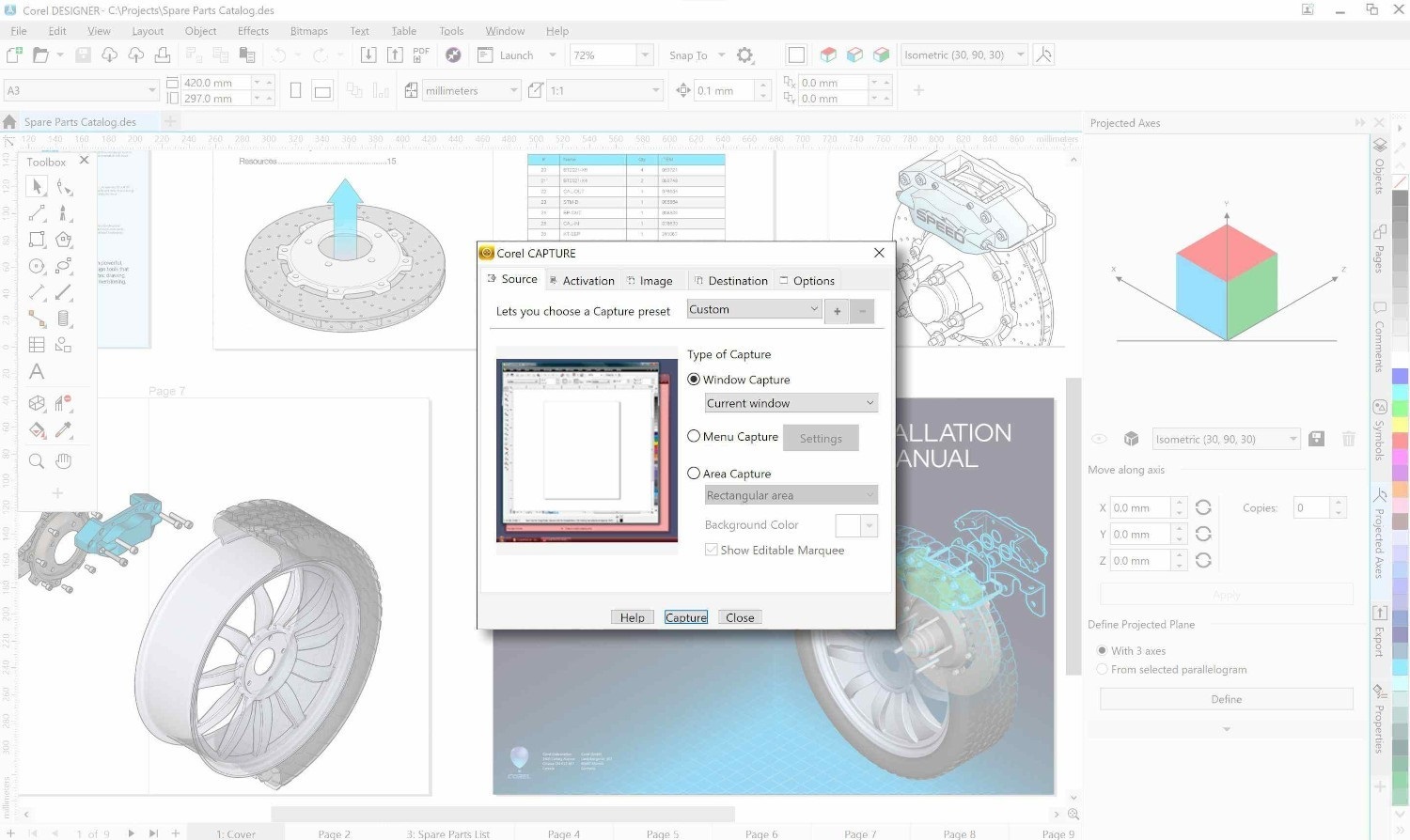Screen dimensions: 1410x840
Task: Select the Rectangle tool in Toolbox
Action: coord(37,240)
